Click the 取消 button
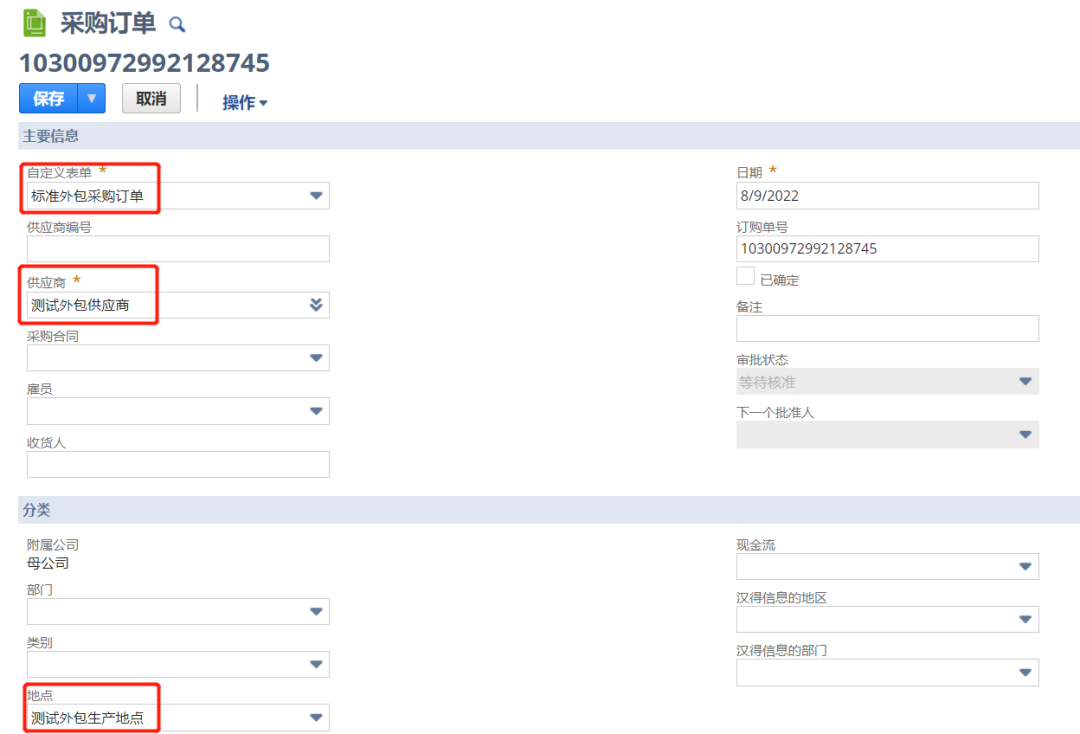The height and width of the screenshot is (734, 1080). (152, 98)
